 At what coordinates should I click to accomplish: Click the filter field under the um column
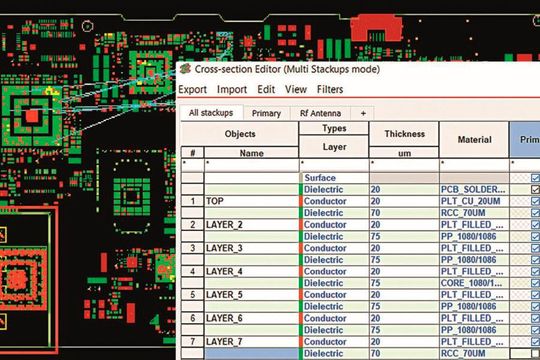(404, 165)
